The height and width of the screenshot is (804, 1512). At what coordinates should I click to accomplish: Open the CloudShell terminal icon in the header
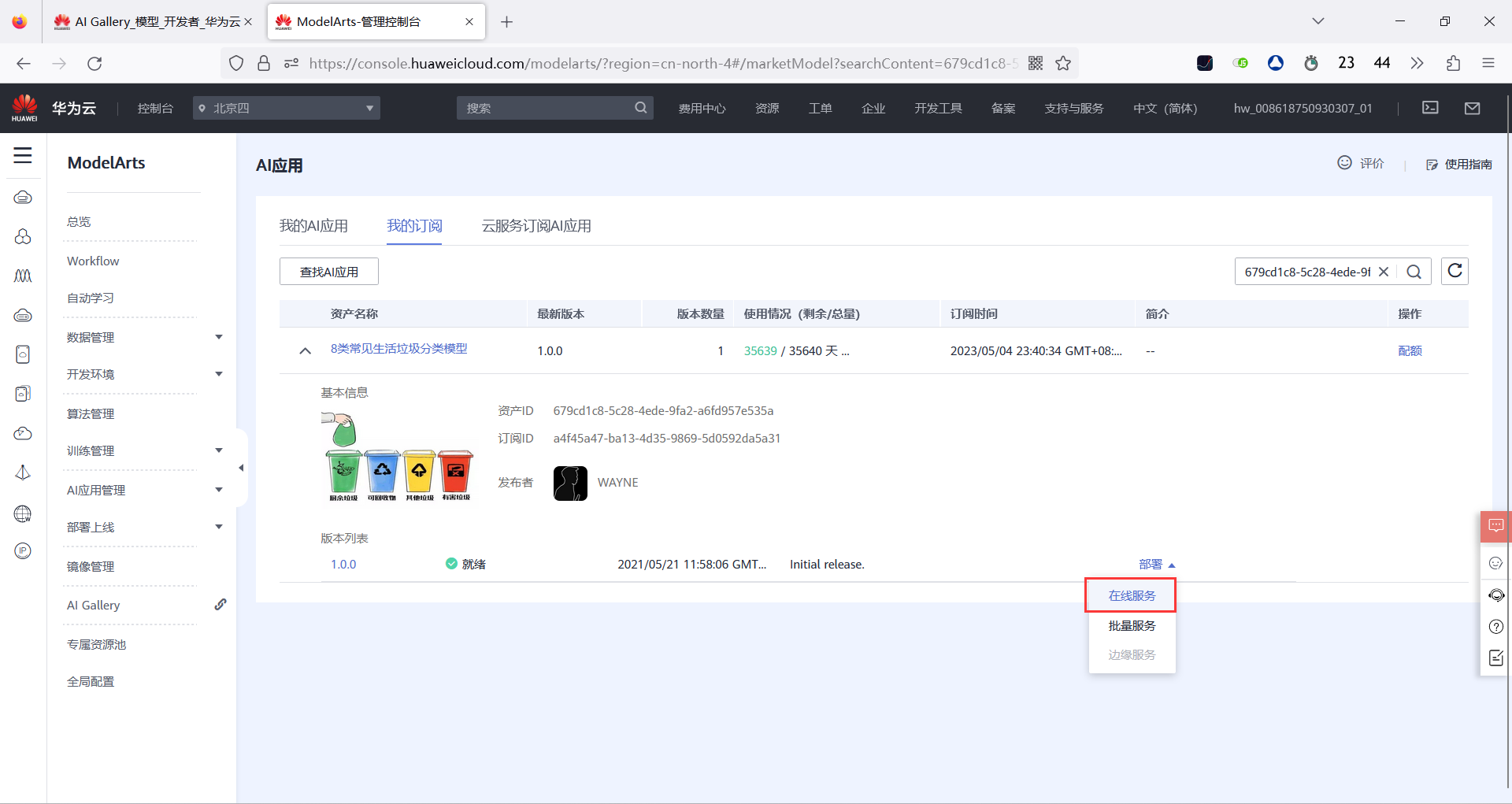pyautogui.click(x=1430, y=108)
